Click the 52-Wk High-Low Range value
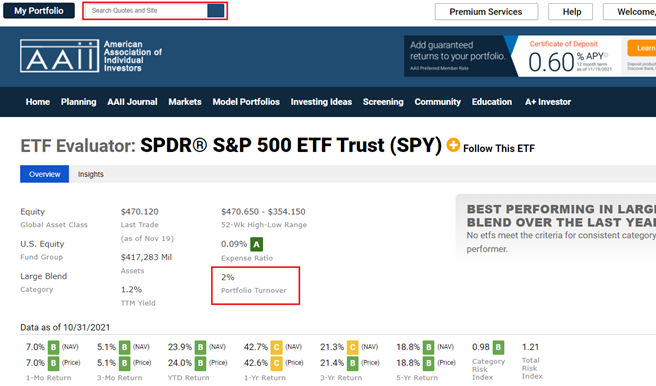656x386 pixels. [263, 212]
